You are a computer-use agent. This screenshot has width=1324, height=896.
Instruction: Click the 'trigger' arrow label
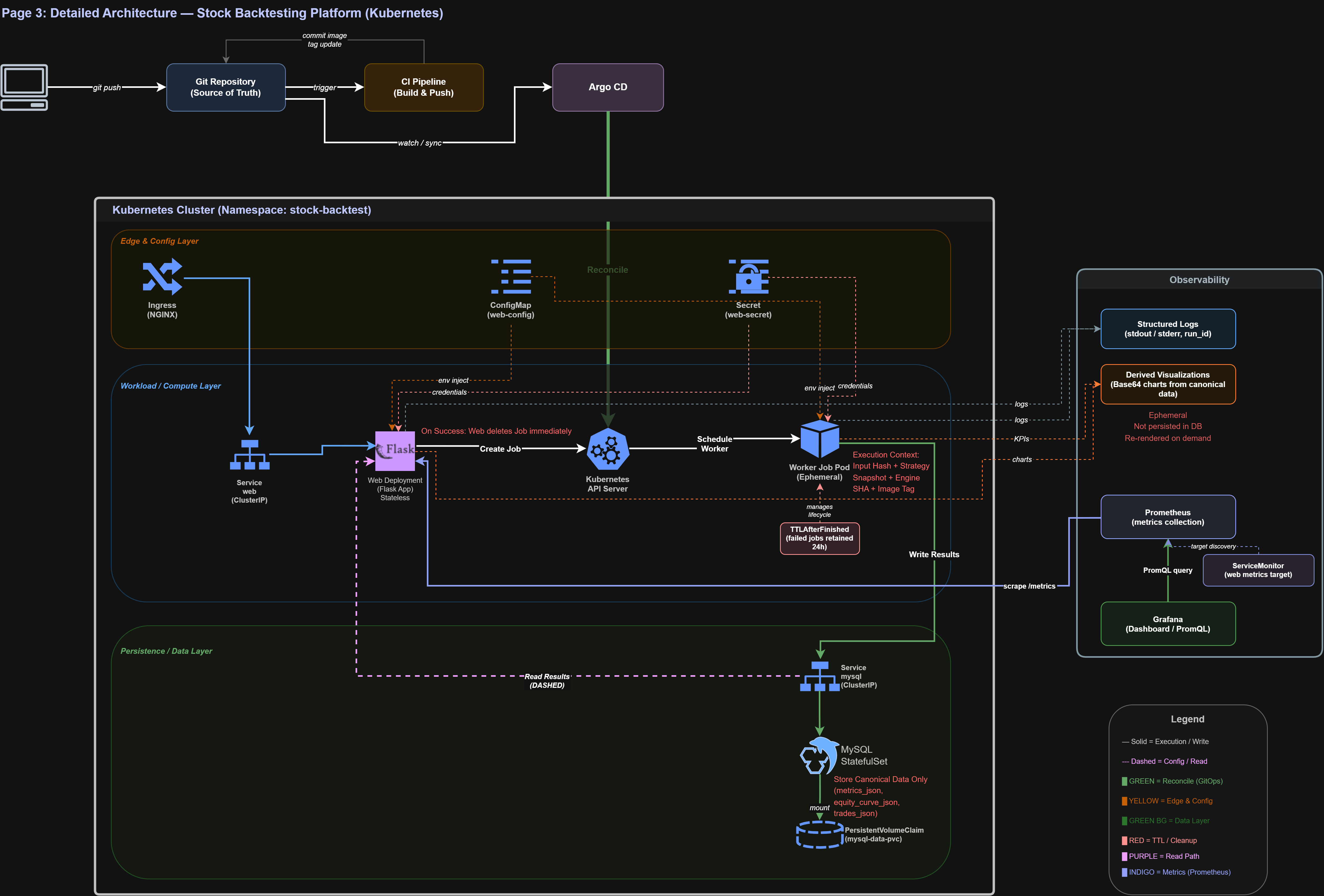click(325, 88)
